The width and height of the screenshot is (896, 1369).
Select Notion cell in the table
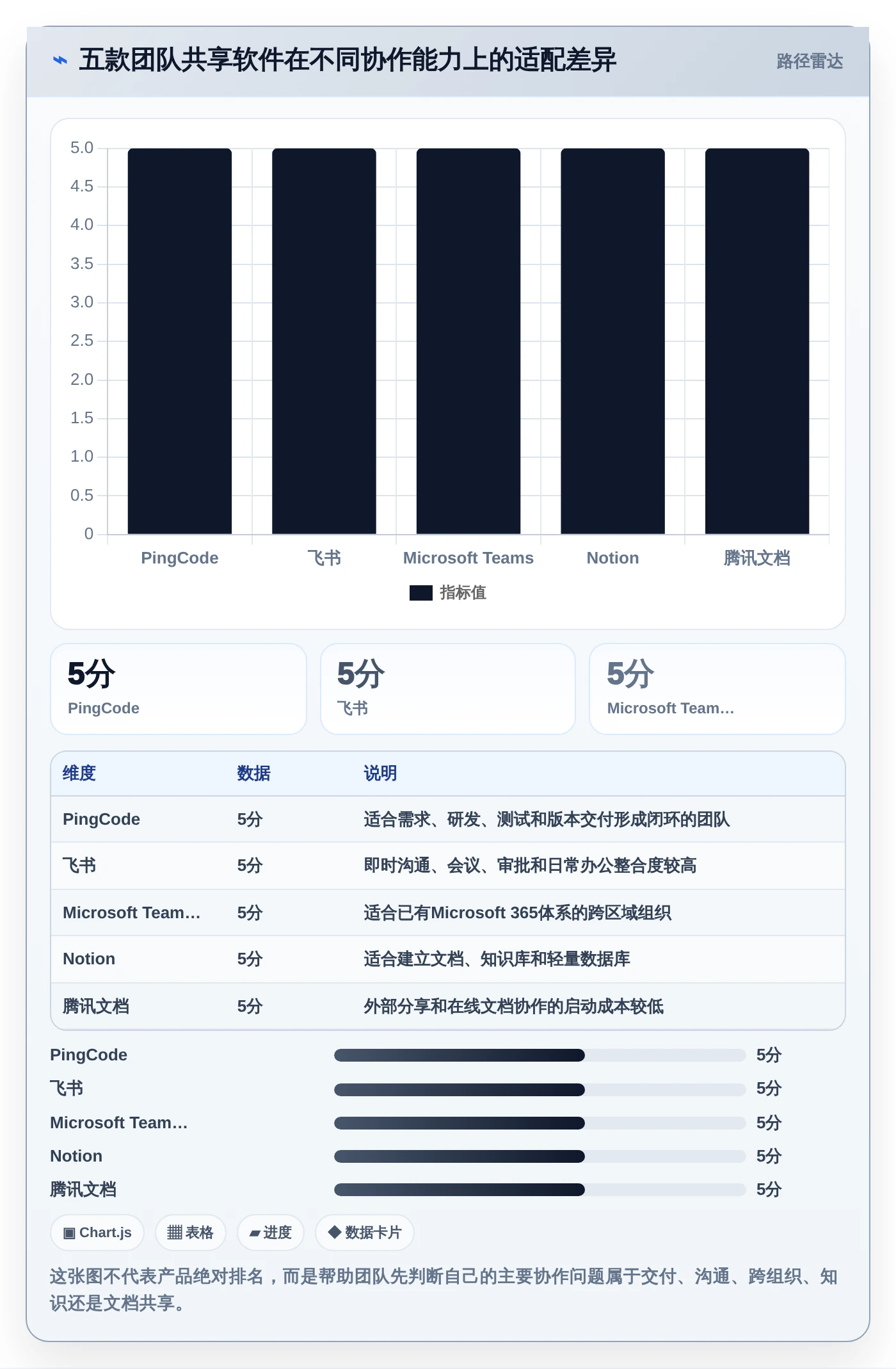[x=89, y=959]
